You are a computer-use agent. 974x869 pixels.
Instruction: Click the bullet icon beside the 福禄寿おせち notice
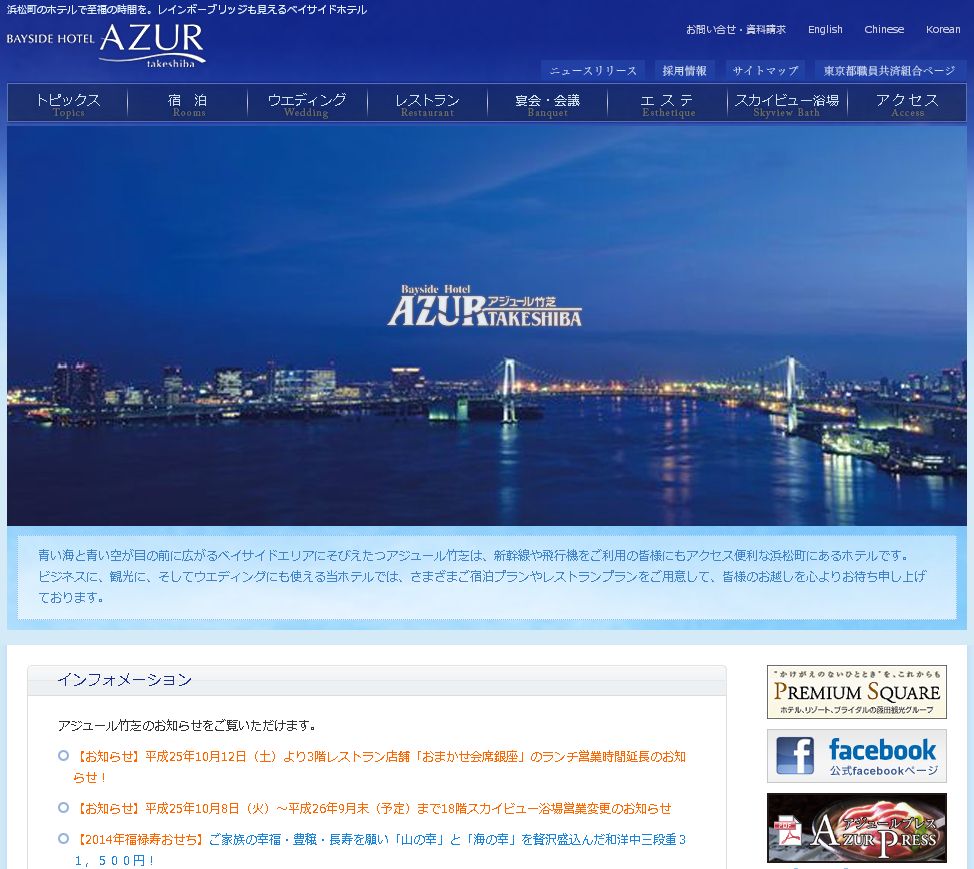click(63, 839)
